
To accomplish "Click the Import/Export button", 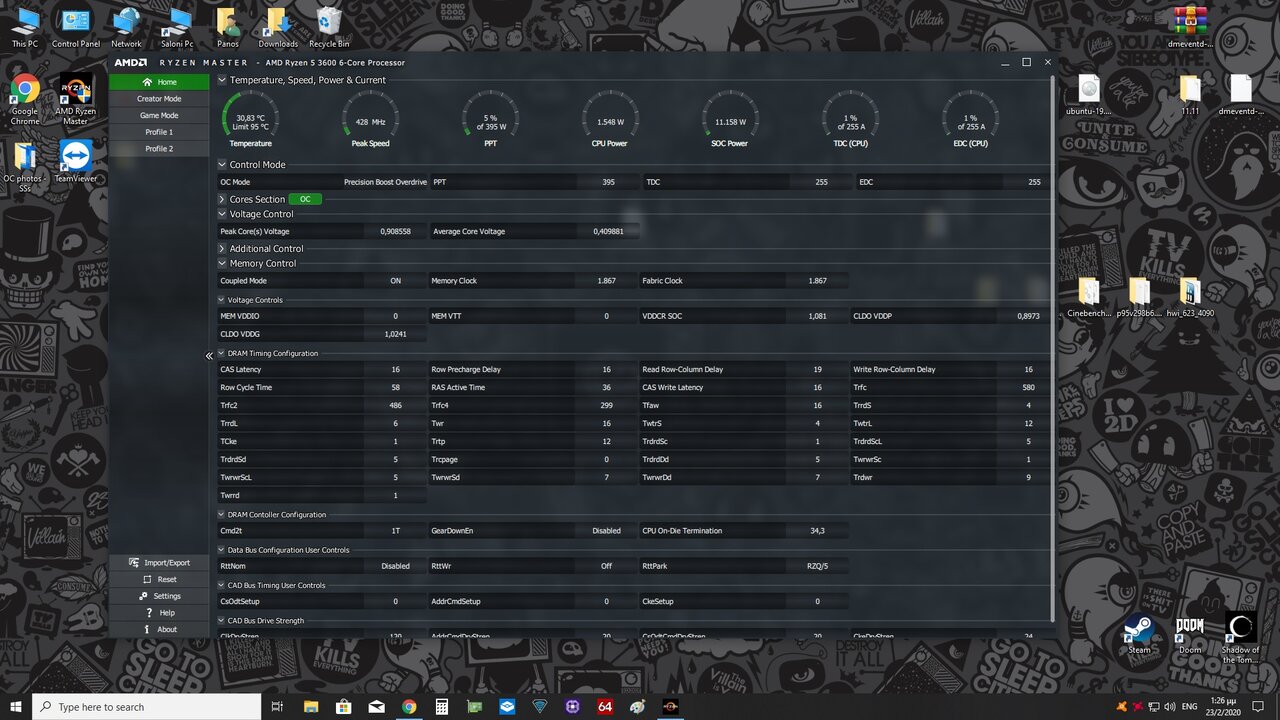I will (x=159, y=563).
